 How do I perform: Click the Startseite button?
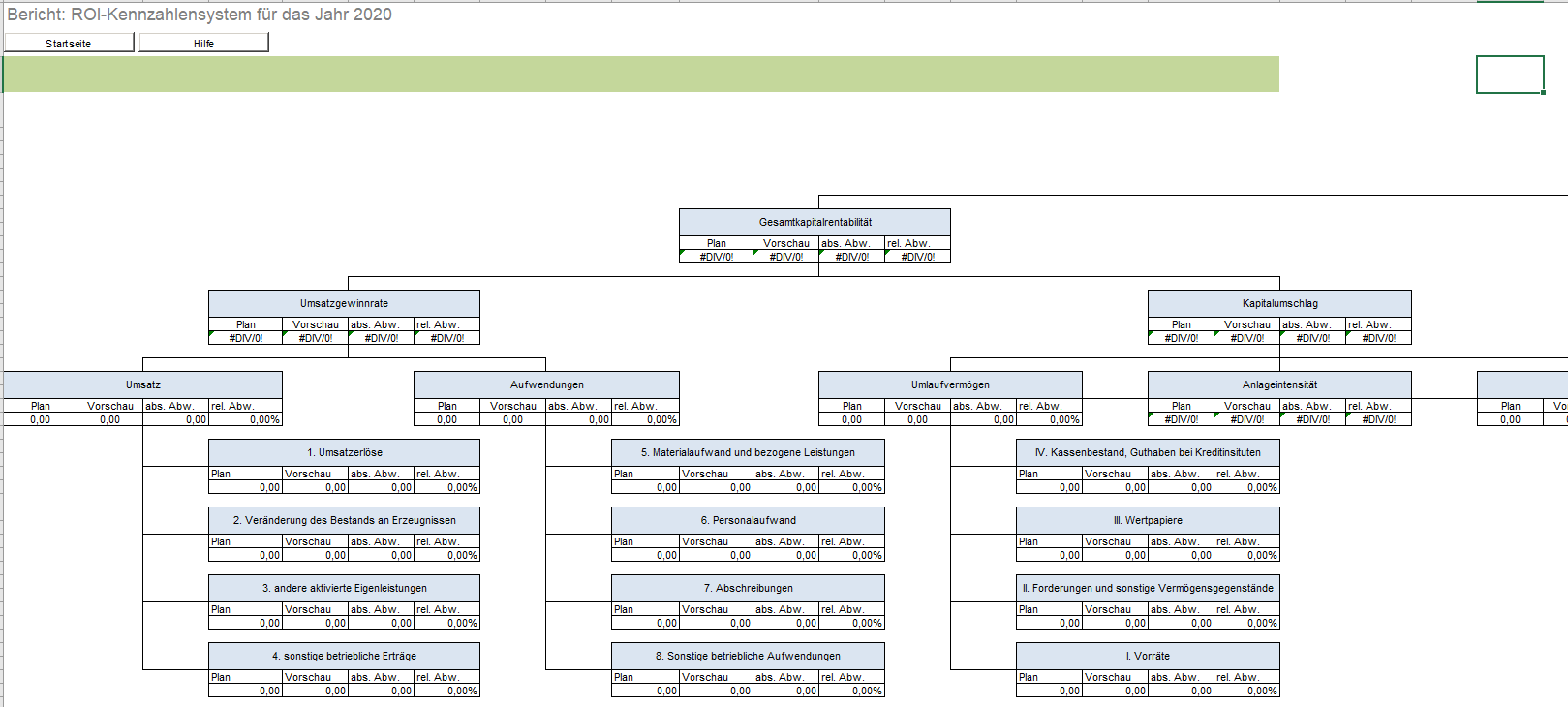tap(69, 43)
